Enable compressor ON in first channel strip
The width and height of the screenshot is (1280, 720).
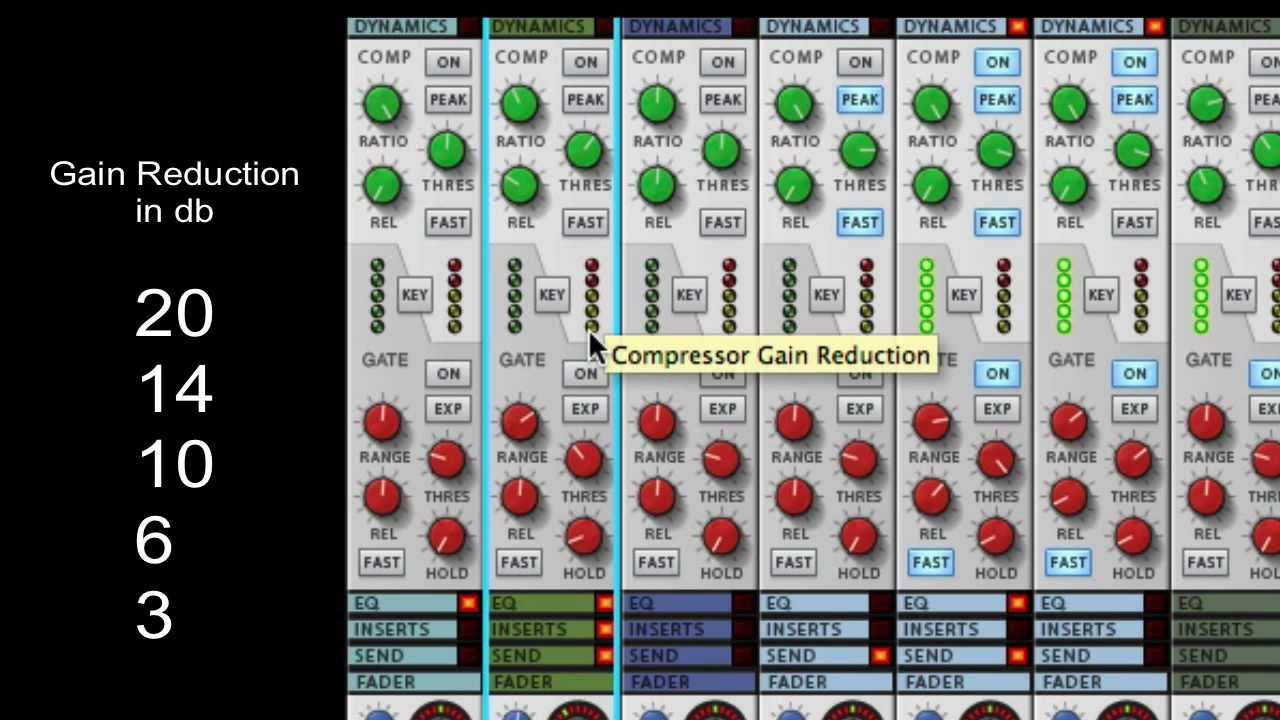(448, 62)
